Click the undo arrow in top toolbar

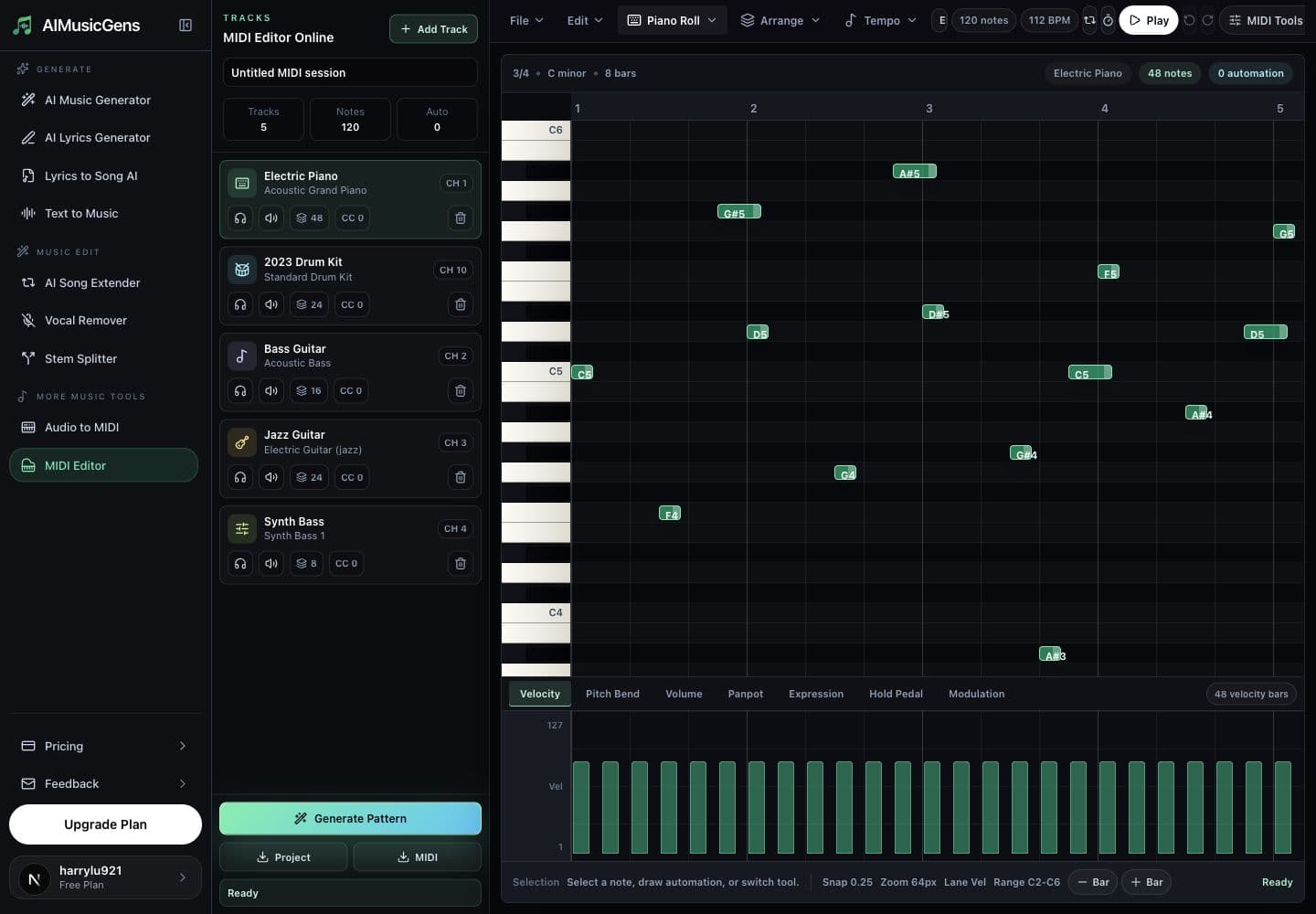coord(1189,20)
